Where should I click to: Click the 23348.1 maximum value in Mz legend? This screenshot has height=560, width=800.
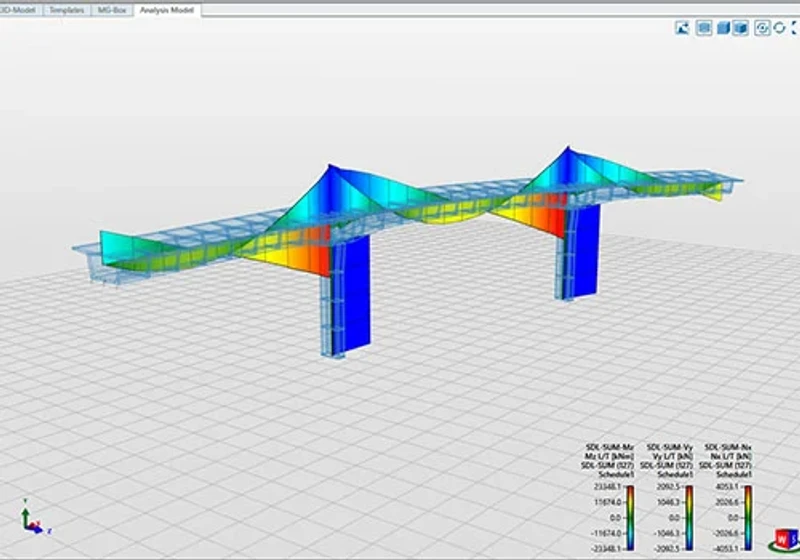click(608, 487)
